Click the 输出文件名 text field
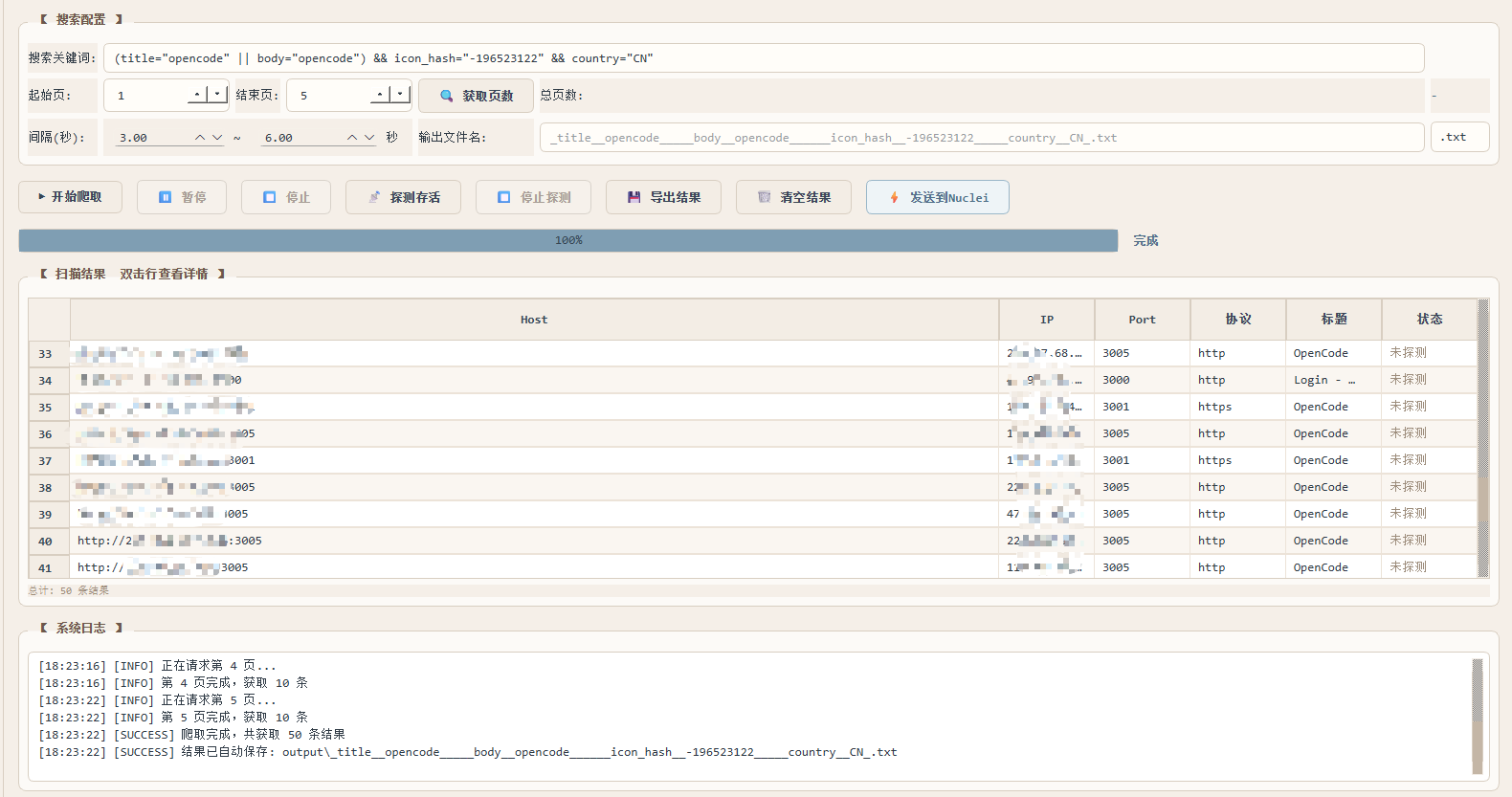The width and height of the screenshot is (1512, 797). coord(981,138)
